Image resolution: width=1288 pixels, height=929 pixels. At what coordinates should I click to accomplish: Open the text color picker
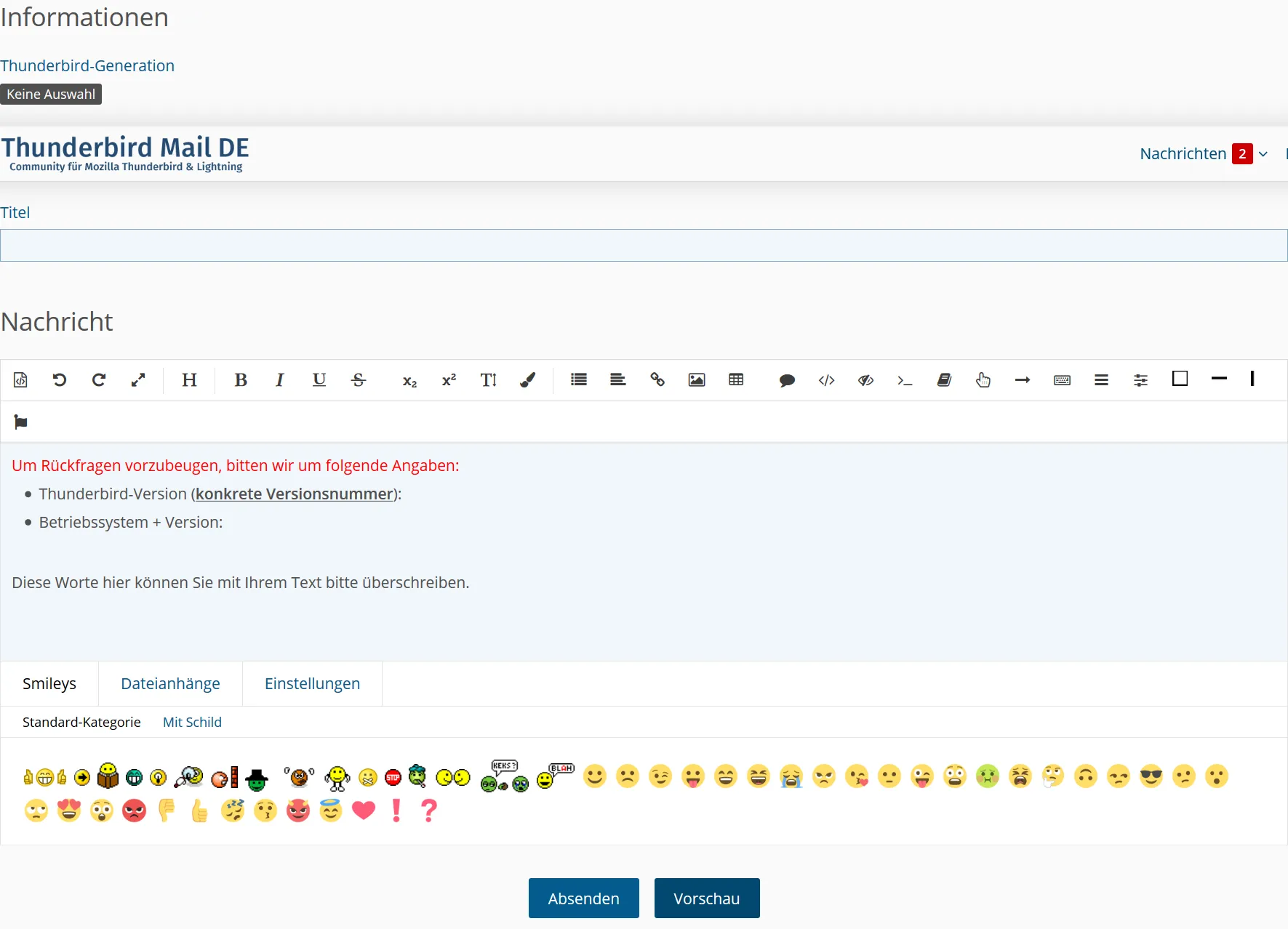point(528,379)
